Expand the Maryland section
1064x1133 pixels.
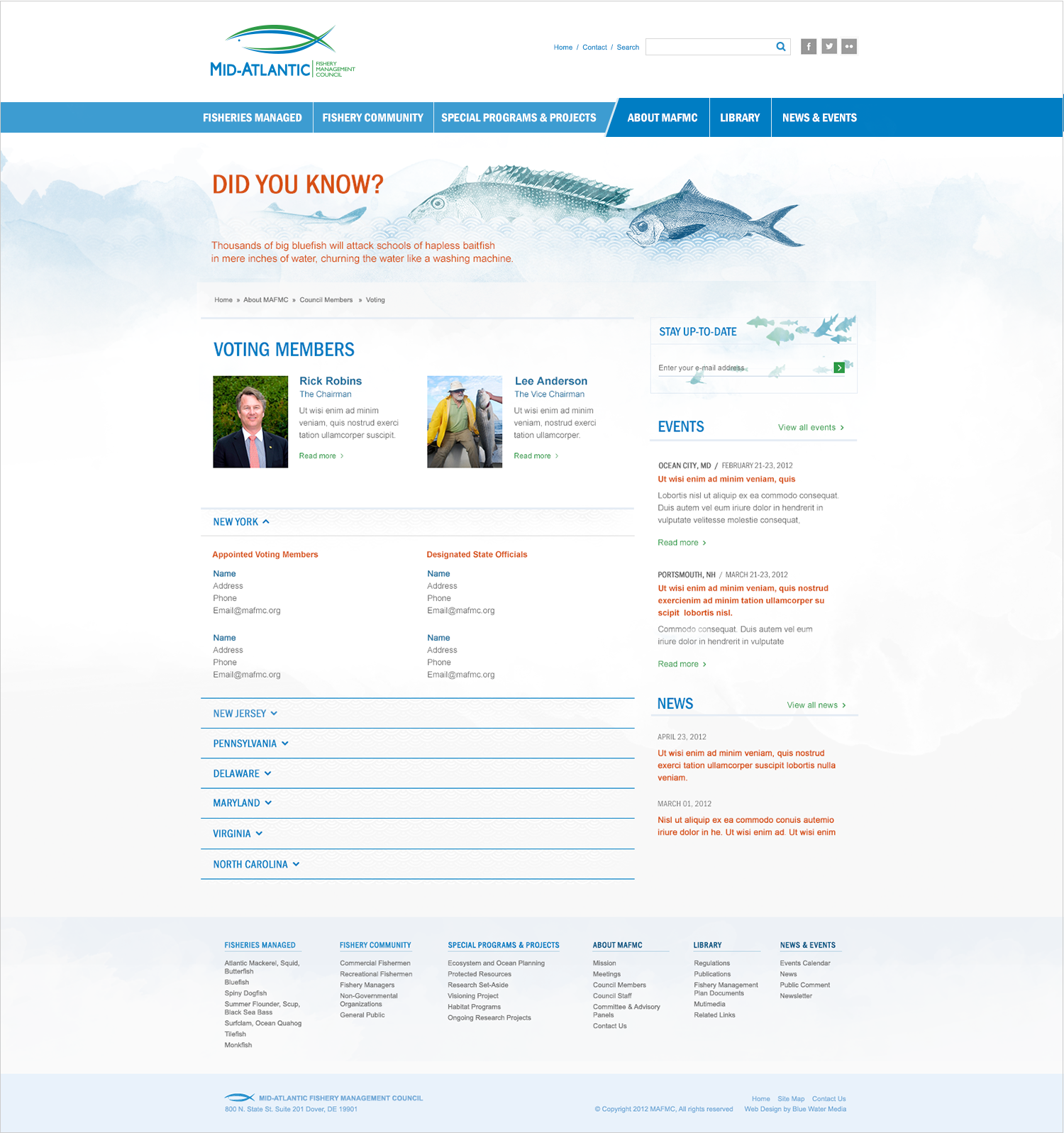[417, 803]
